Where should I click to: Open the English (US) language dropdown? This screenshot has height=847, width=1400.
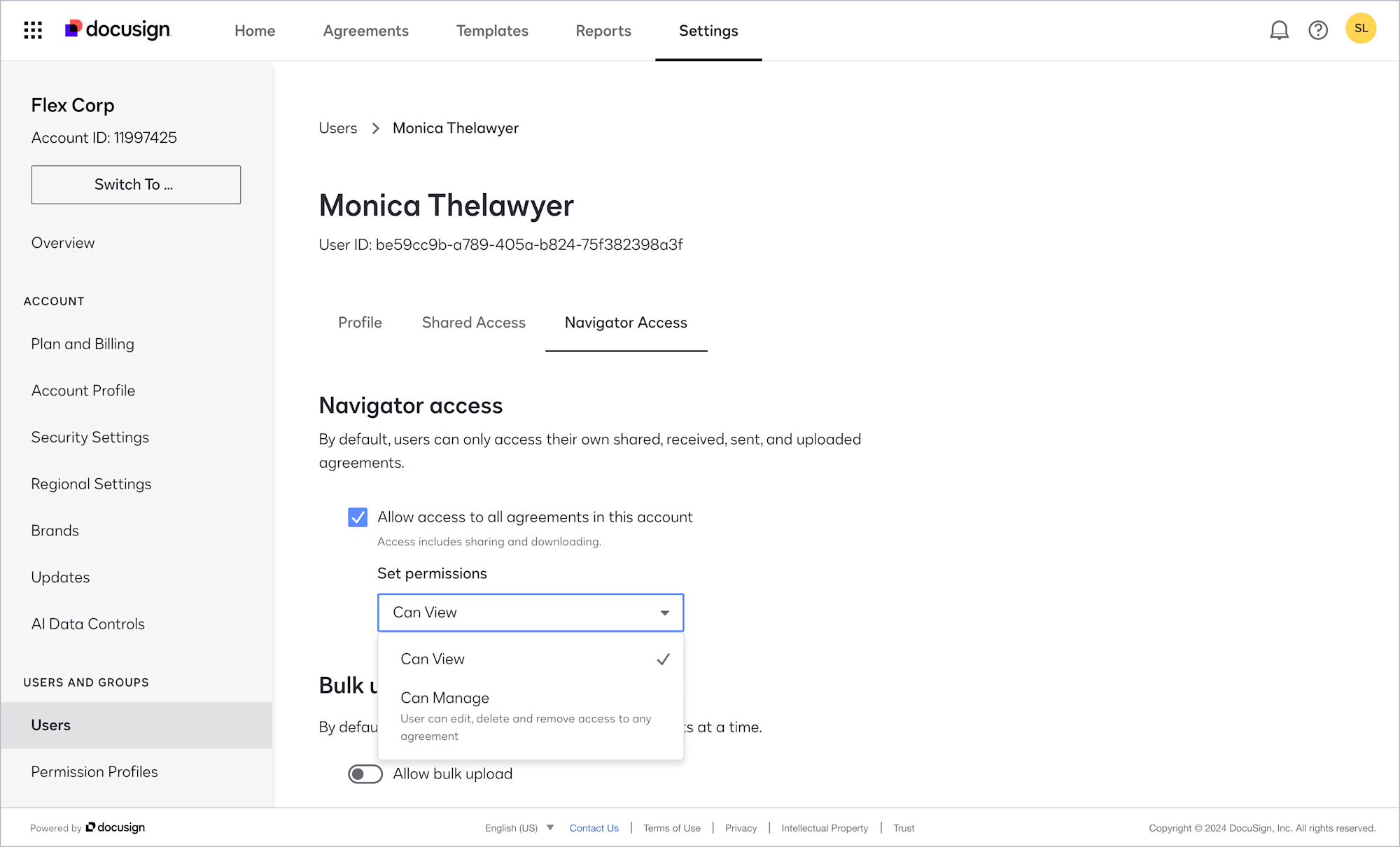518,827
